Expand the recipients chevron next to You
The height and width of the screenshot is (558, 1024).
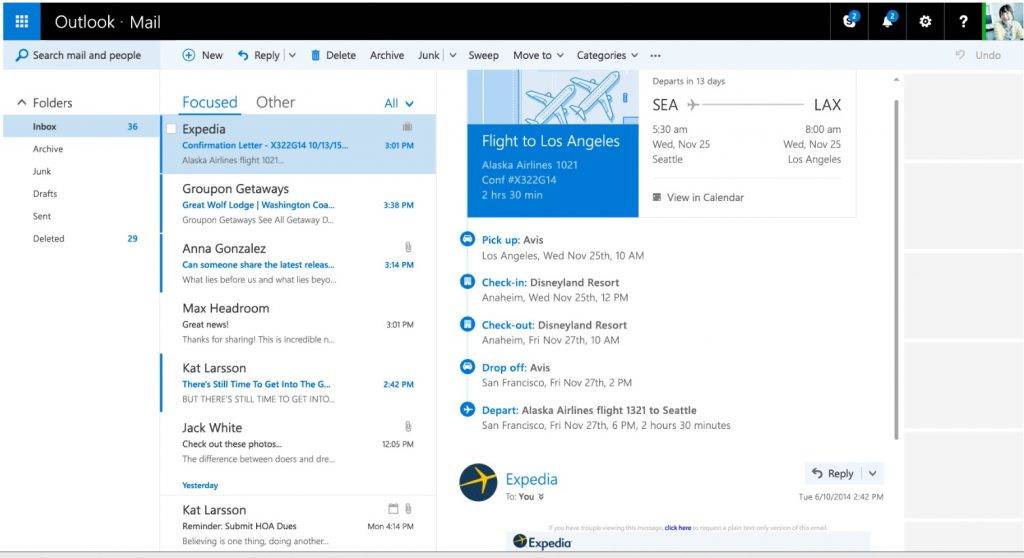(x=541, y=497)
